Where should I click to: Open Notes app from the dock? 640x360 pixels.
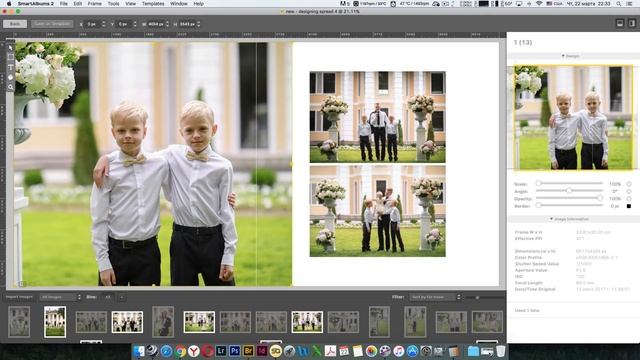click(x=358, y=351)
